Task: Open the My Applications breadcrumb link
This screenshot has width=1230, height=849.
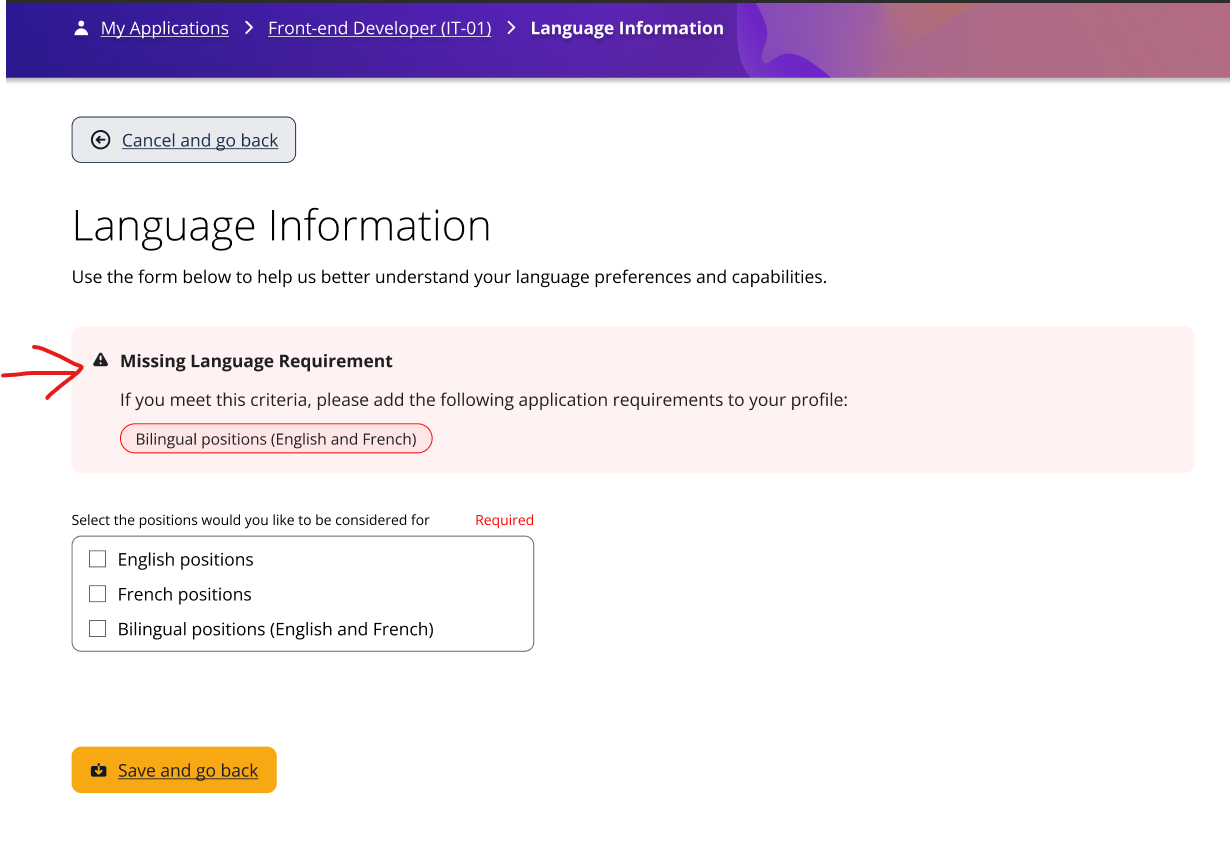Action: tap(164, 27)
